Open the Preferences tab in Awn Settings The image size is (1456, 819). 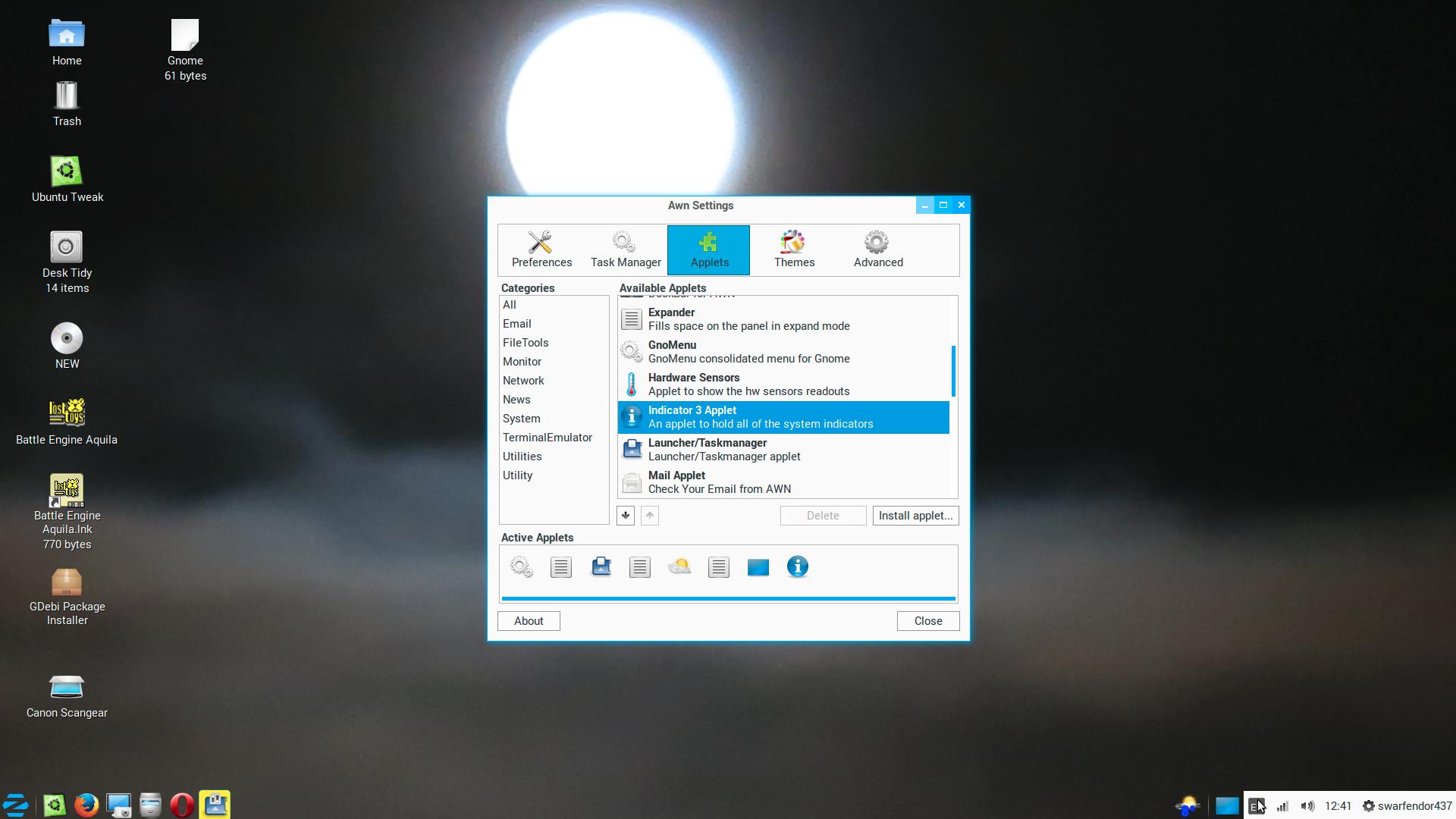[541, 249]
